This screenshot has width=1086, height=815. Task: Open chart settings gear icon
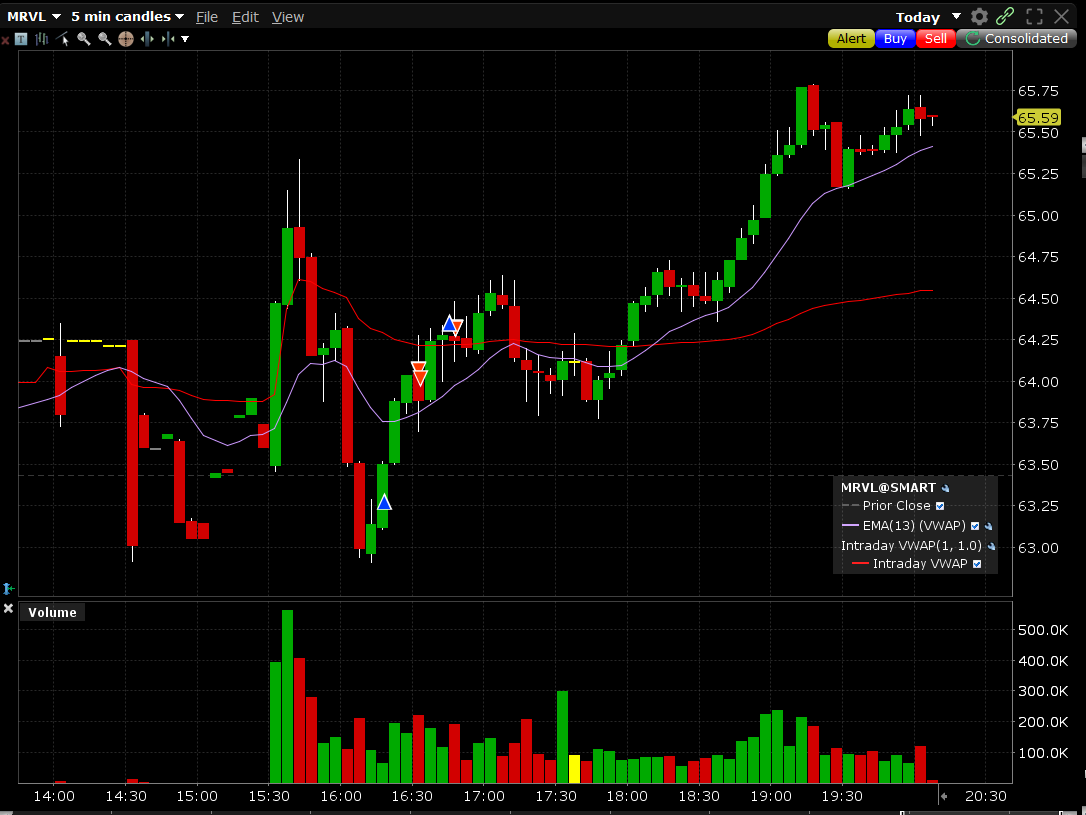[979, 17]
